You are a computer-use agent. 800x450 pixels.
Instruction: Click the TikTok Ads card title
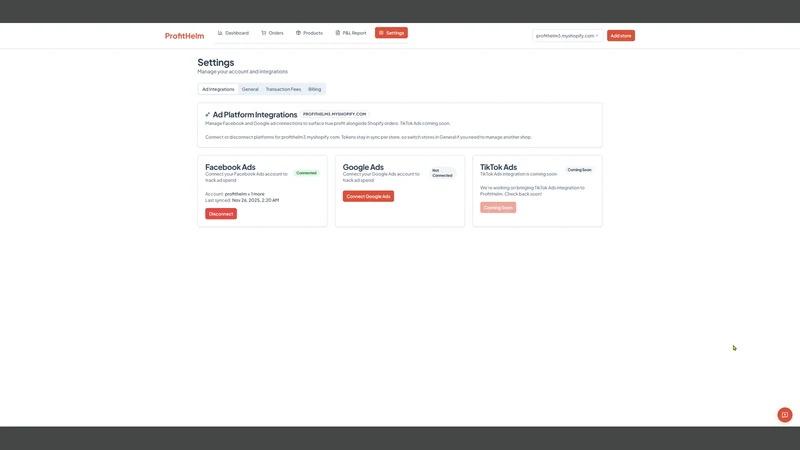[x=498, y=167]
